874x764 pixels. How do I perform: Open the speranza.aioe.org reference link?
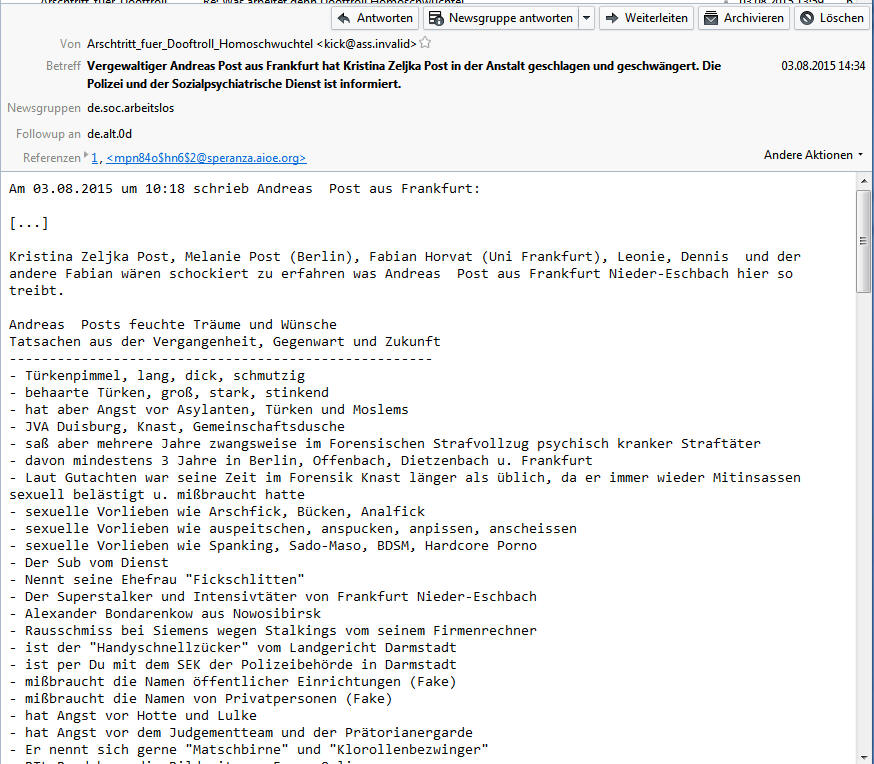click(x=206, y=158)
